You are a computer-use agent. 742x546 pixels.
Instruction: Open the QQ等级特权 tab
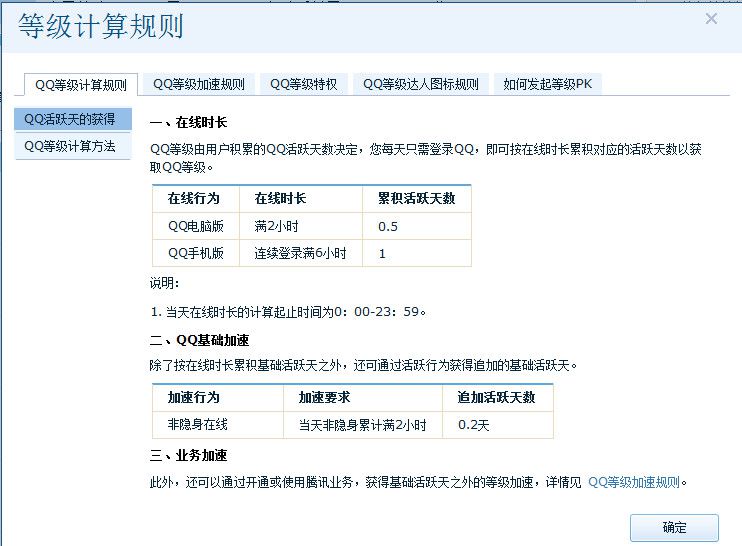(x=303, y=84)
